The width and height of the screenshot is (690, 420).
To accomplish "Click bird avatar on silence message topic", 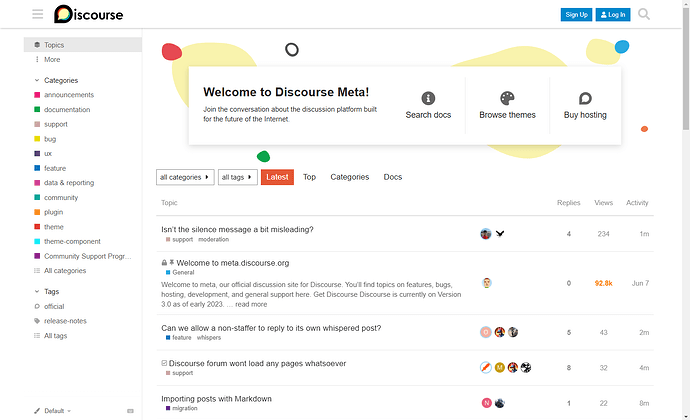I will point(500,234).
